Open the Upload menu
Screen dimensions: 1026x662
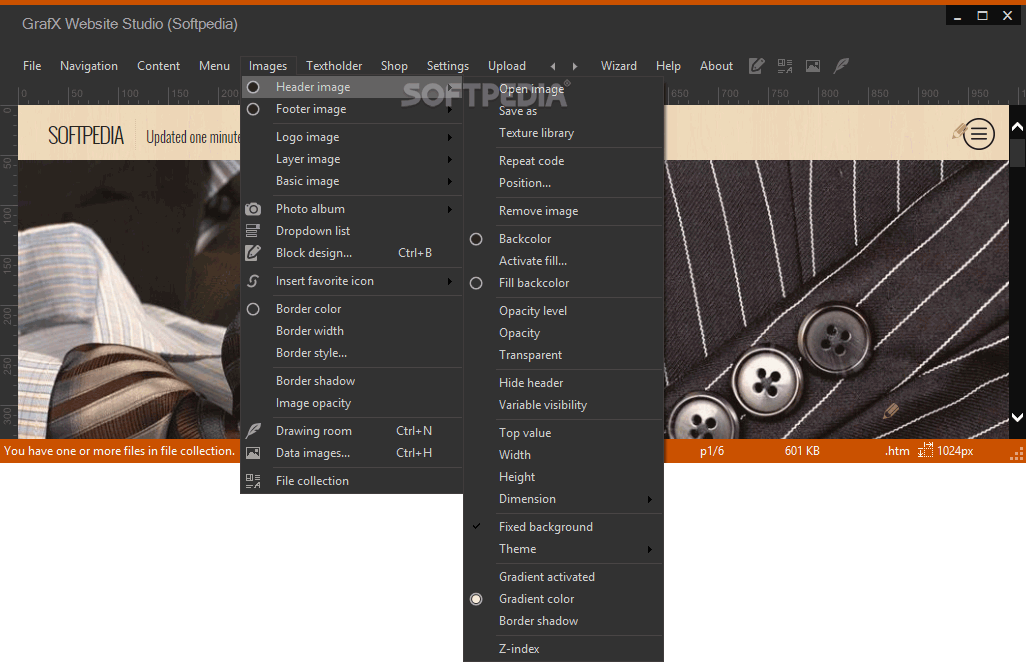click(x=506, y=66)
